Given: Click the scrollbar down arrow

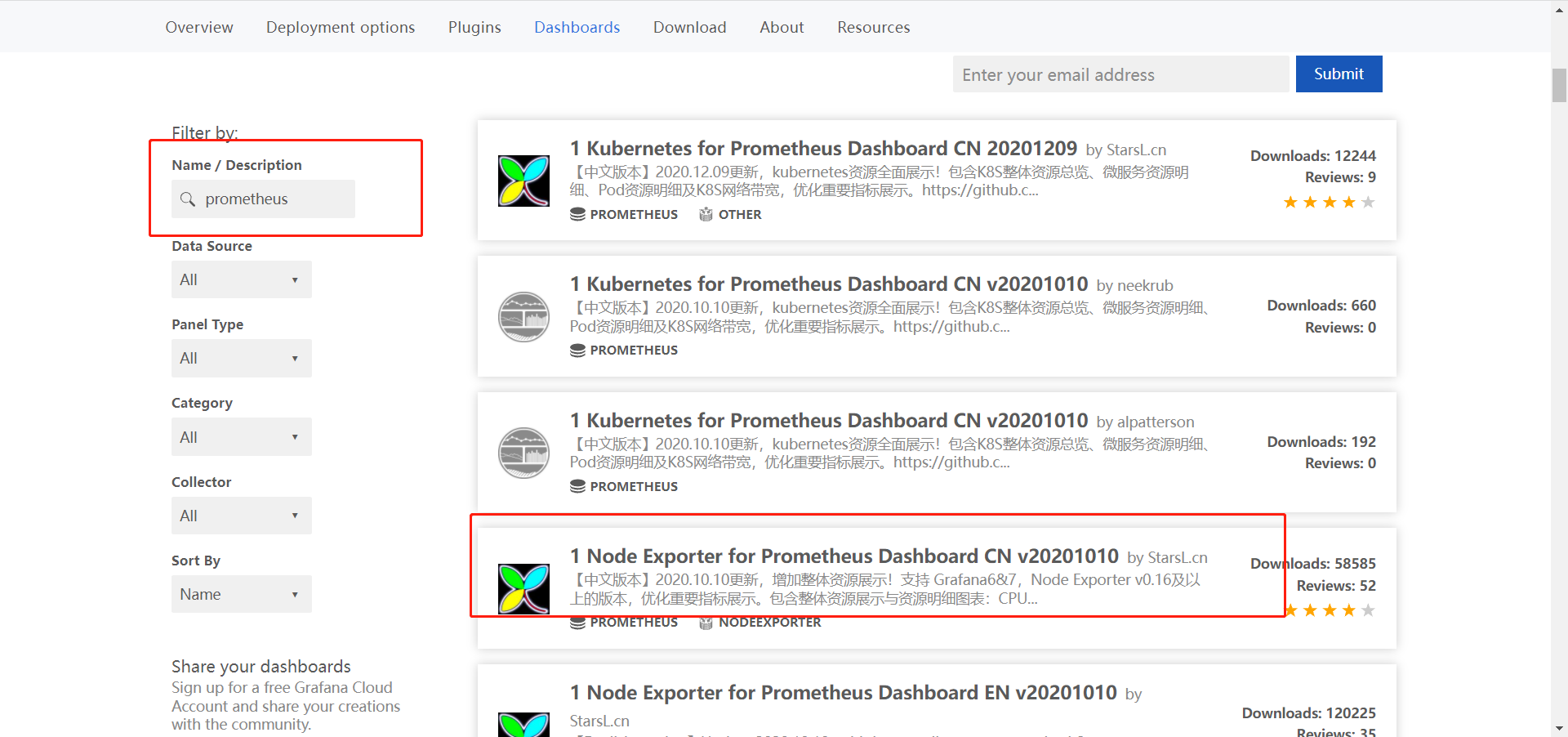Looking at the screenshot, I should pyautogui.click(x=1559, y=728).
